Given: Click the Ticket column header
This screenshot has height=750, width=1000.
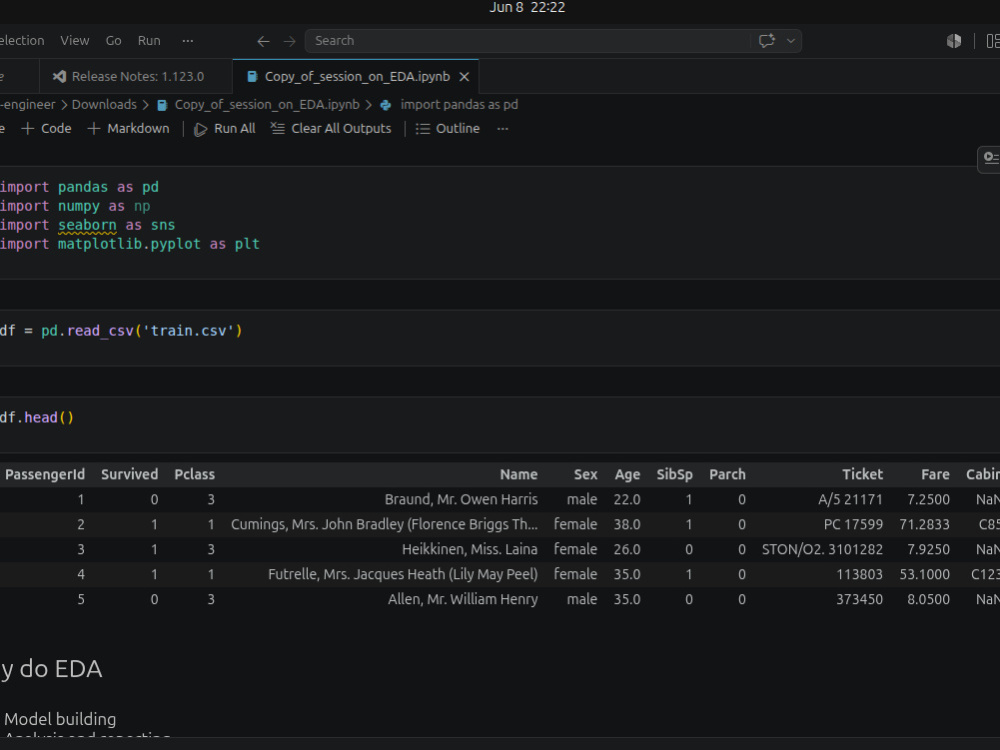Looking at the screenshot, I should tap(862, 474).
